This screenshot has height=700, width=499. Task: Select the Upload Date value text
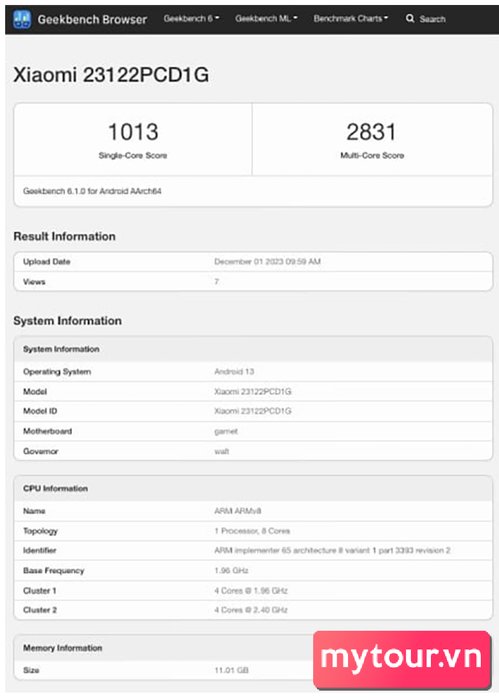(x=267, y=262)
